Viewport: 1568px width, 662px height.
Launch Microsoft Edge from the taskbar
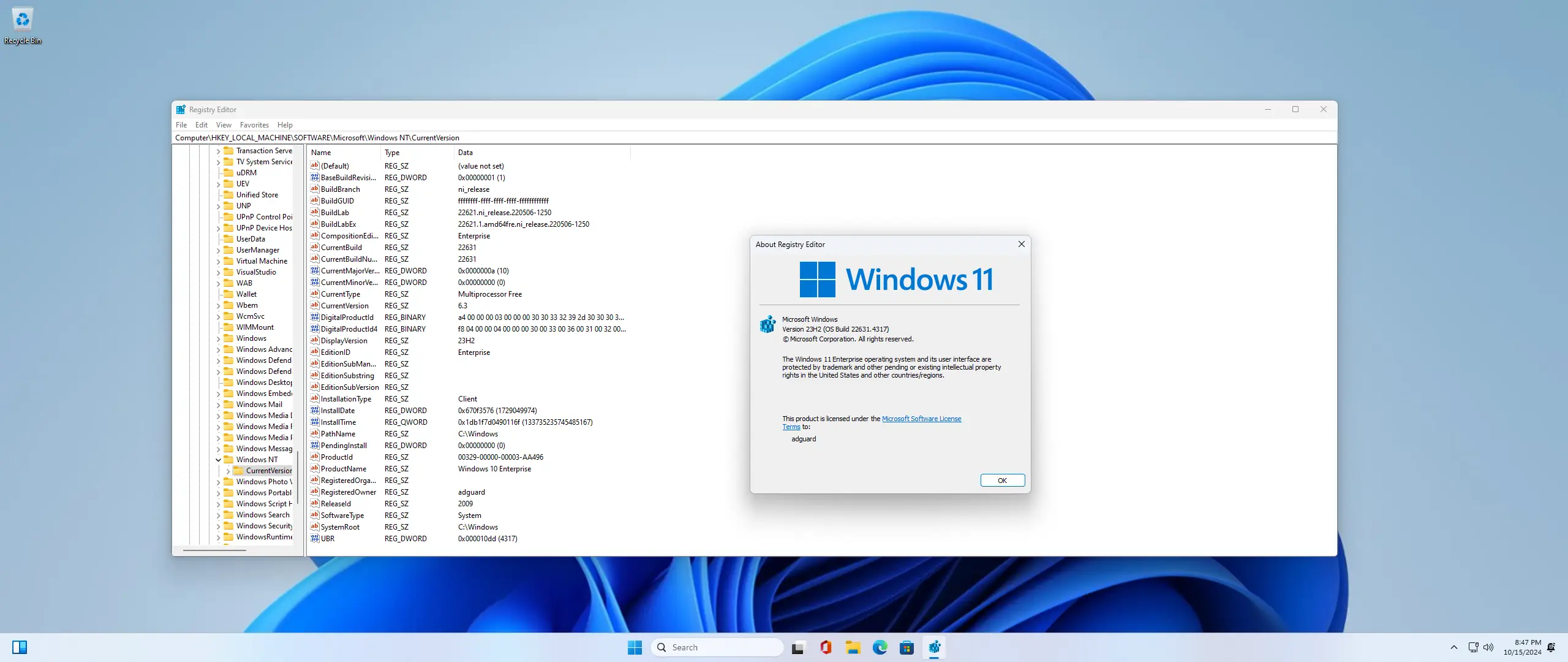pyautogui.click(x=880, y=647)
